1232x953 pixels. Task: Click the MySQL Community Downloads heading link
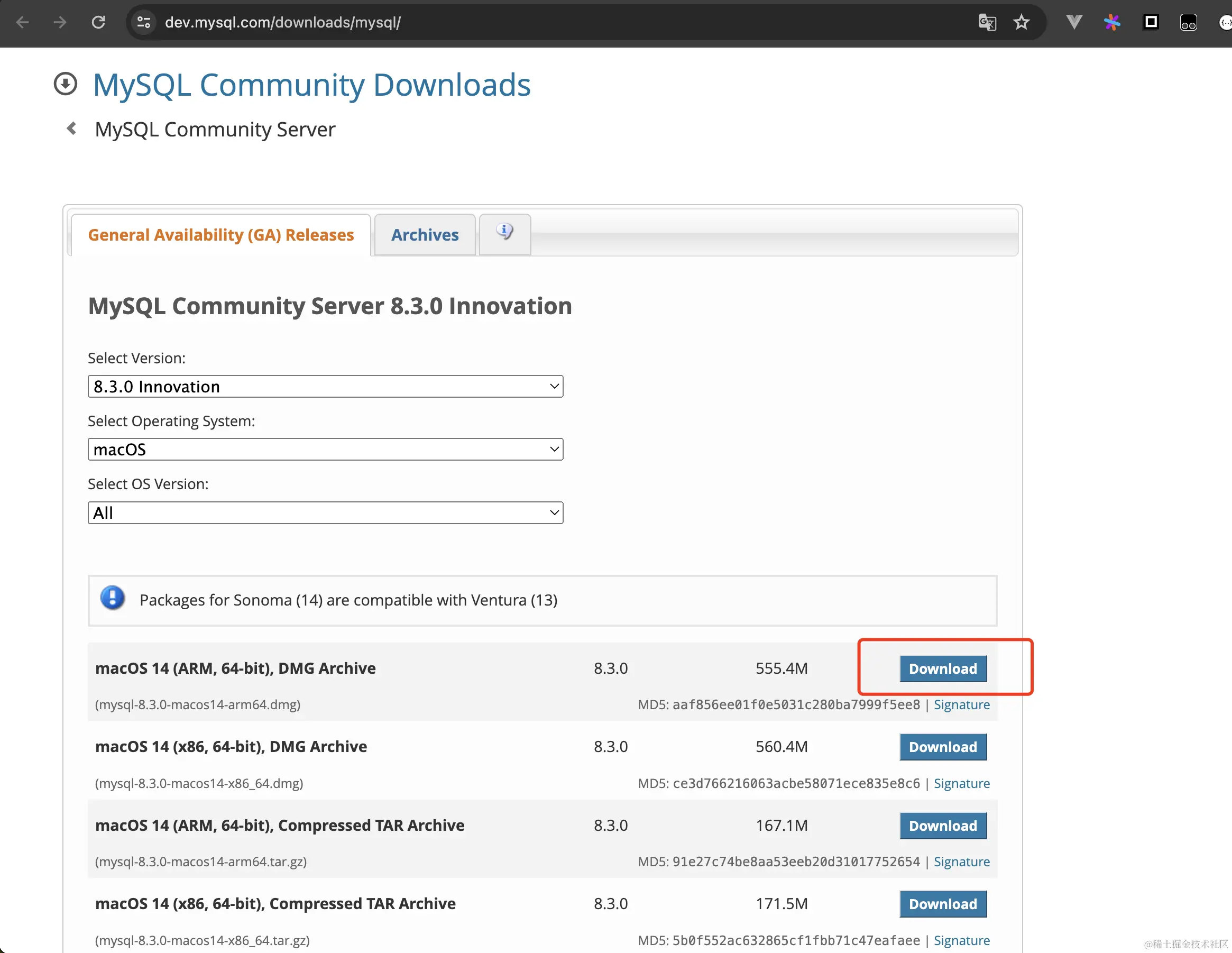point(311,85)
